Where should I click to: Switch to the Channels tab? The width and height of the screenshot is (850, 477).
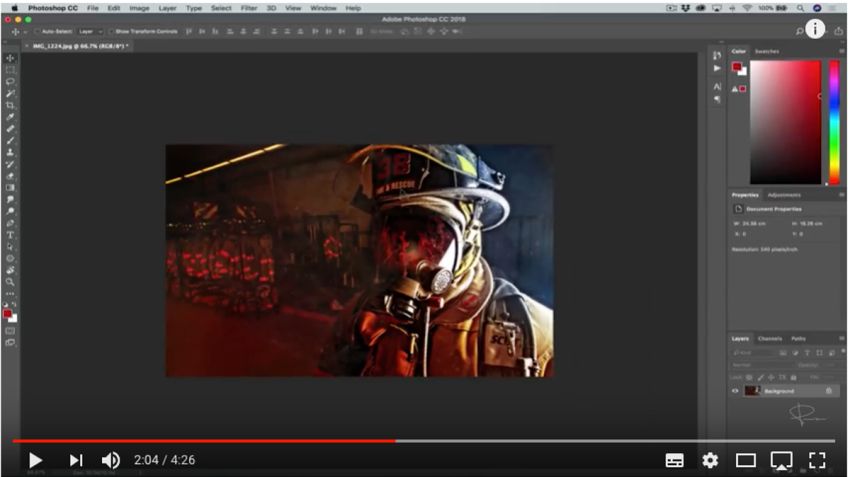click(x=770, y=339)
